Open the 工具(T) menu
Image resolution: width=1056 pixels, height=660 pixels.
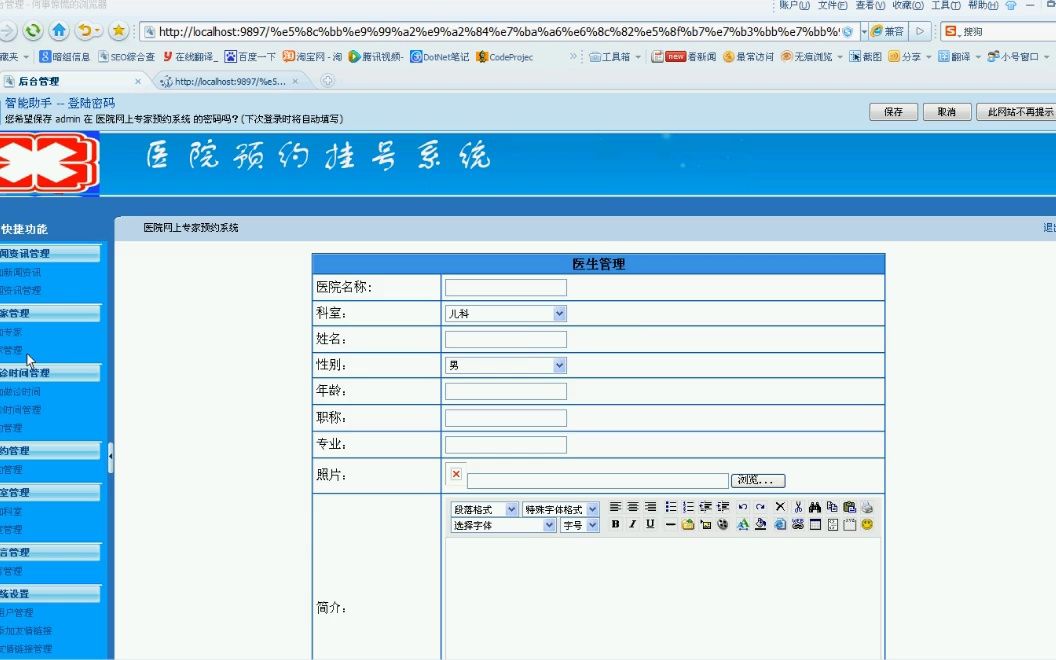[x=946, y=5]
